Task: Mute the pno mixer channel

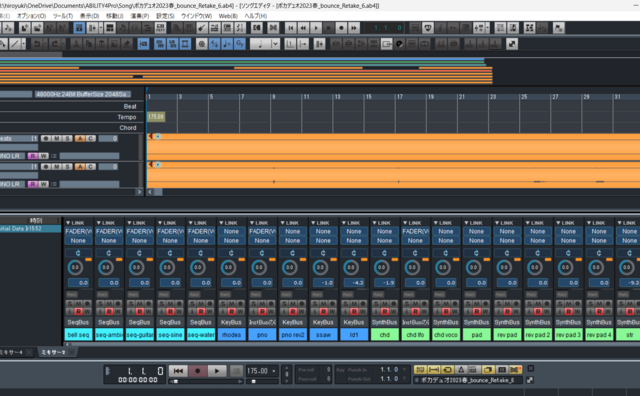Action: click(x=262, y=303)
